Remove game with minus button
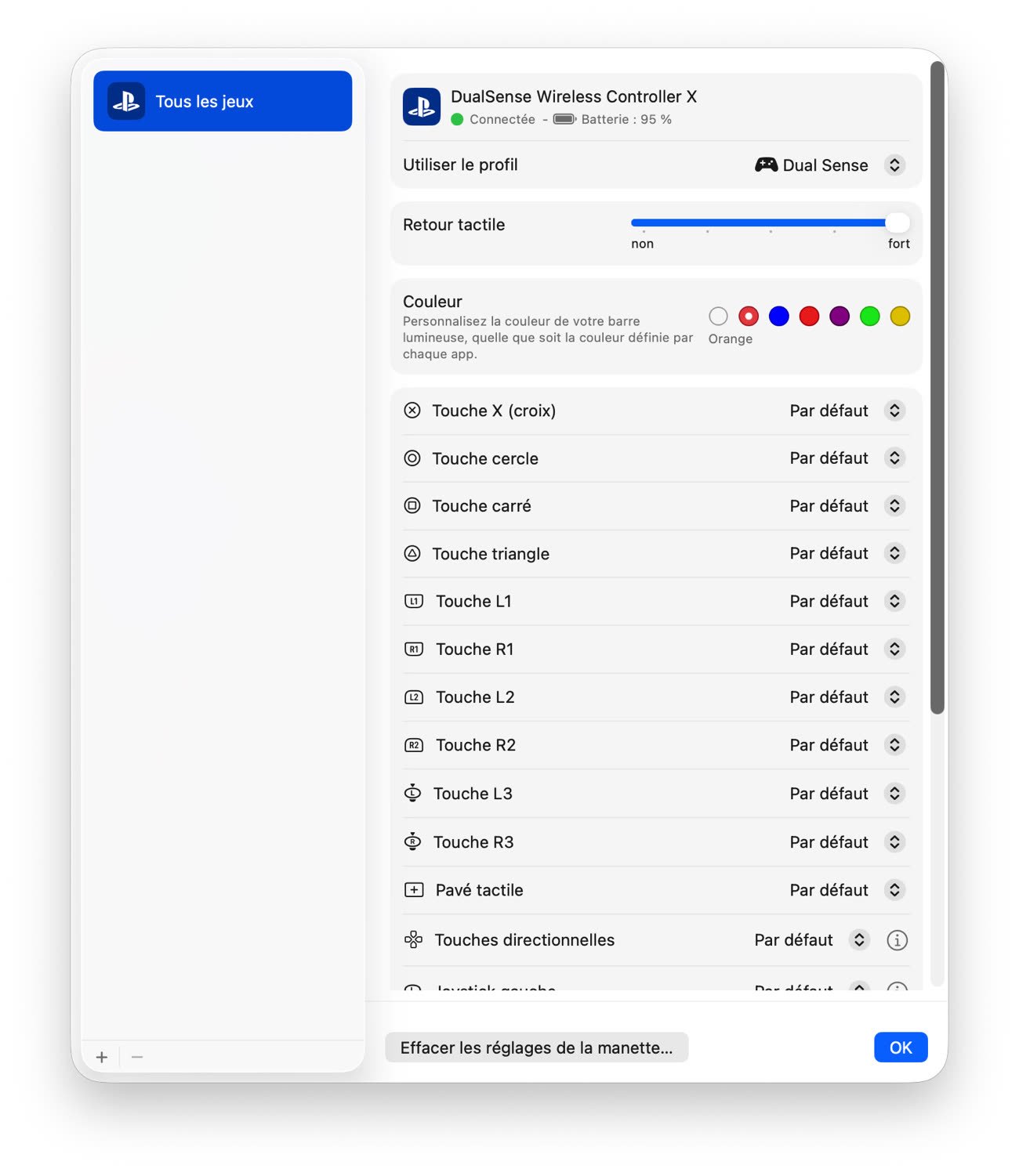The height and width of the screenshot is (1176, 1019). [137, 1057]
